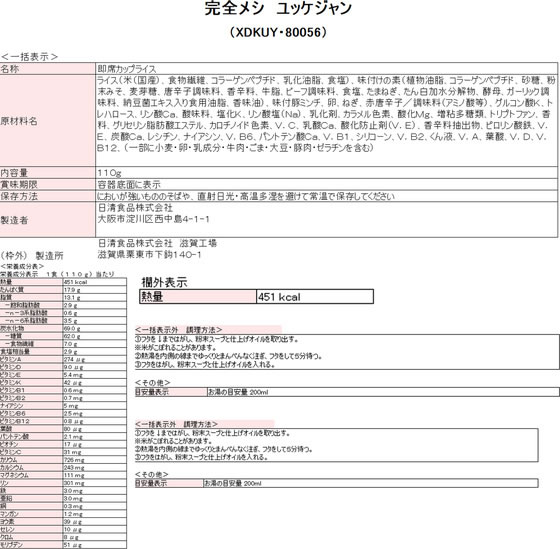Viewport: 560px width, 549px height.
Task: Select the 即席カップライス value cell
Action: point(326,69)
